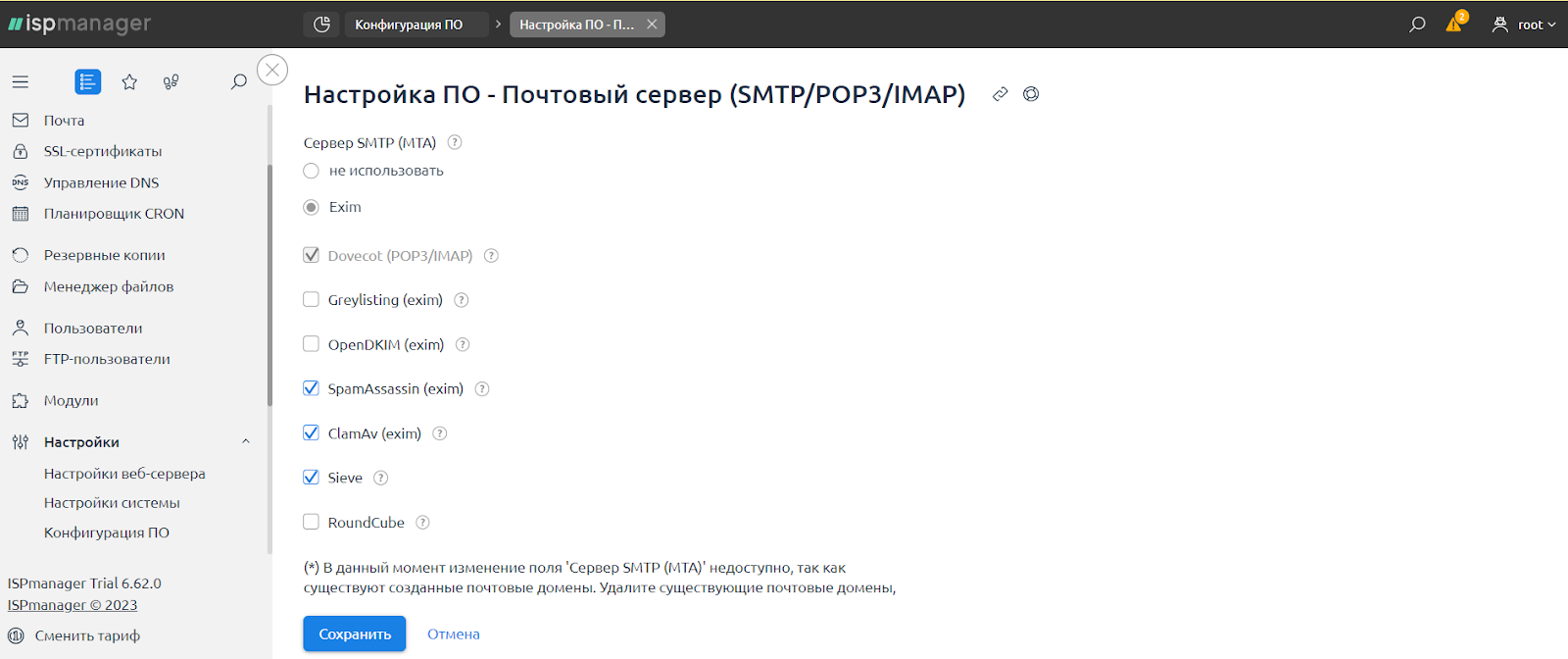
Task: Switch to the Конфигурация ПО tab
Action: click(x=416, y=25)
